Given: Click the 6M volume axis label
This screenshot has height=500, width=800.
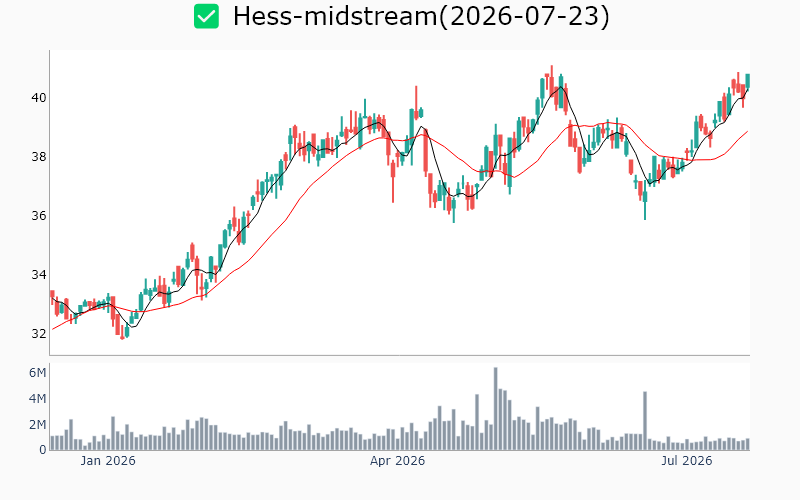Looking at the screenshot, I should (x=37, y=373).
